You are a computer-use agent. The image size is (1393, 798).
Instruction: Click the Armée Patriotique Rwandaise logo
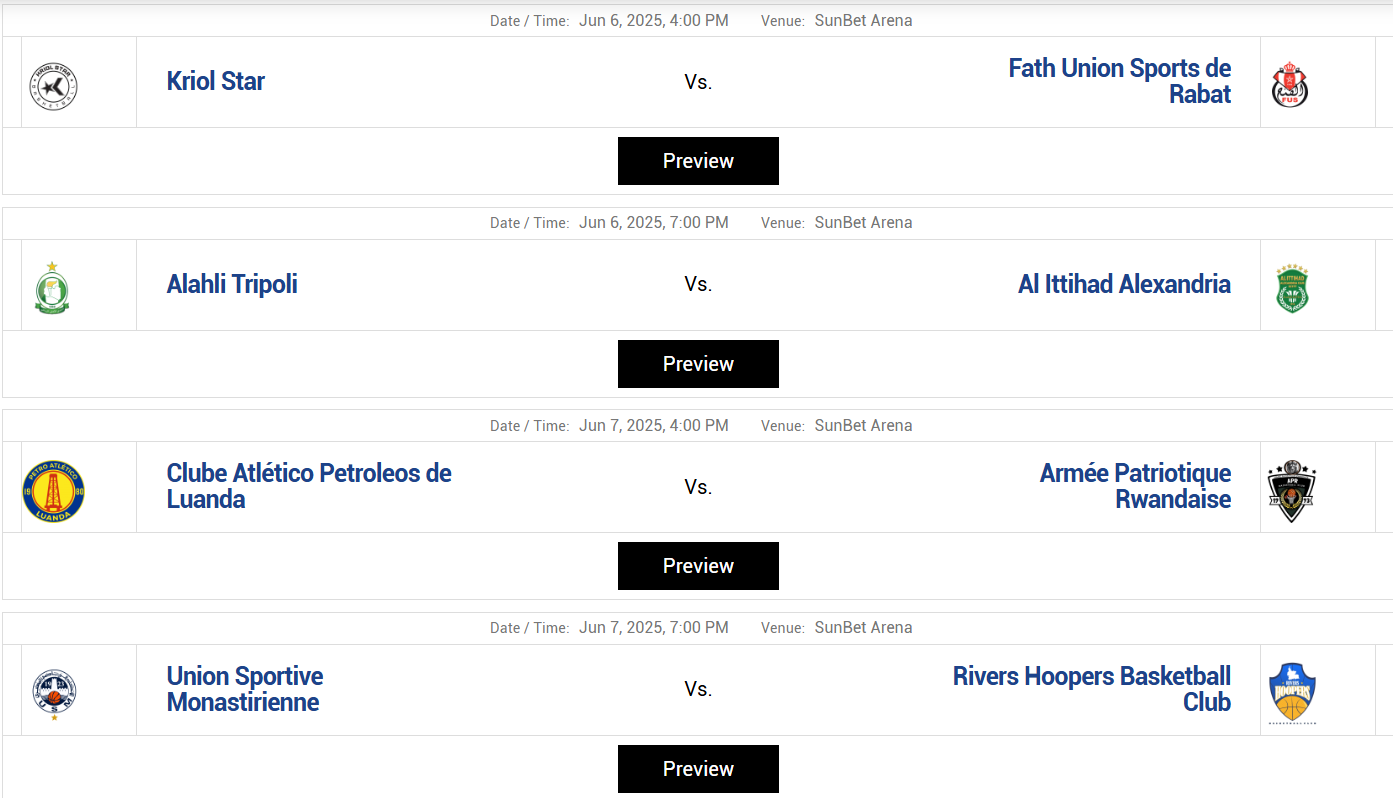point(1291,491)
